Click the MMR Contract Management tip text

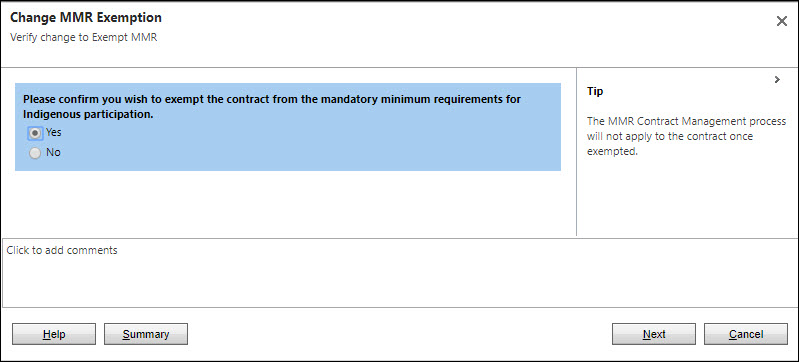click(686, 137)
